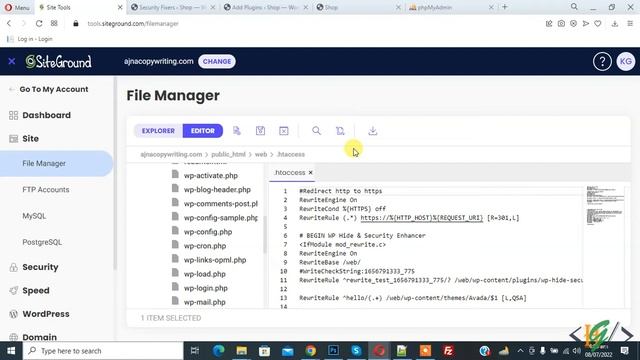Viewport: 640px width, 360px height.
Task: Select wp-load.php file
Action: coord(204,274)
